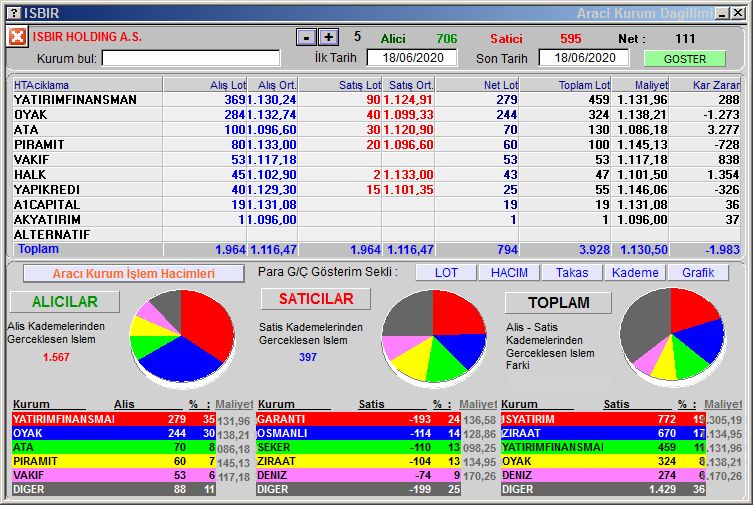The image size is (753, 505).
Task: Sort by Toplam Lot column header
Action: click(x=565, y=85)
